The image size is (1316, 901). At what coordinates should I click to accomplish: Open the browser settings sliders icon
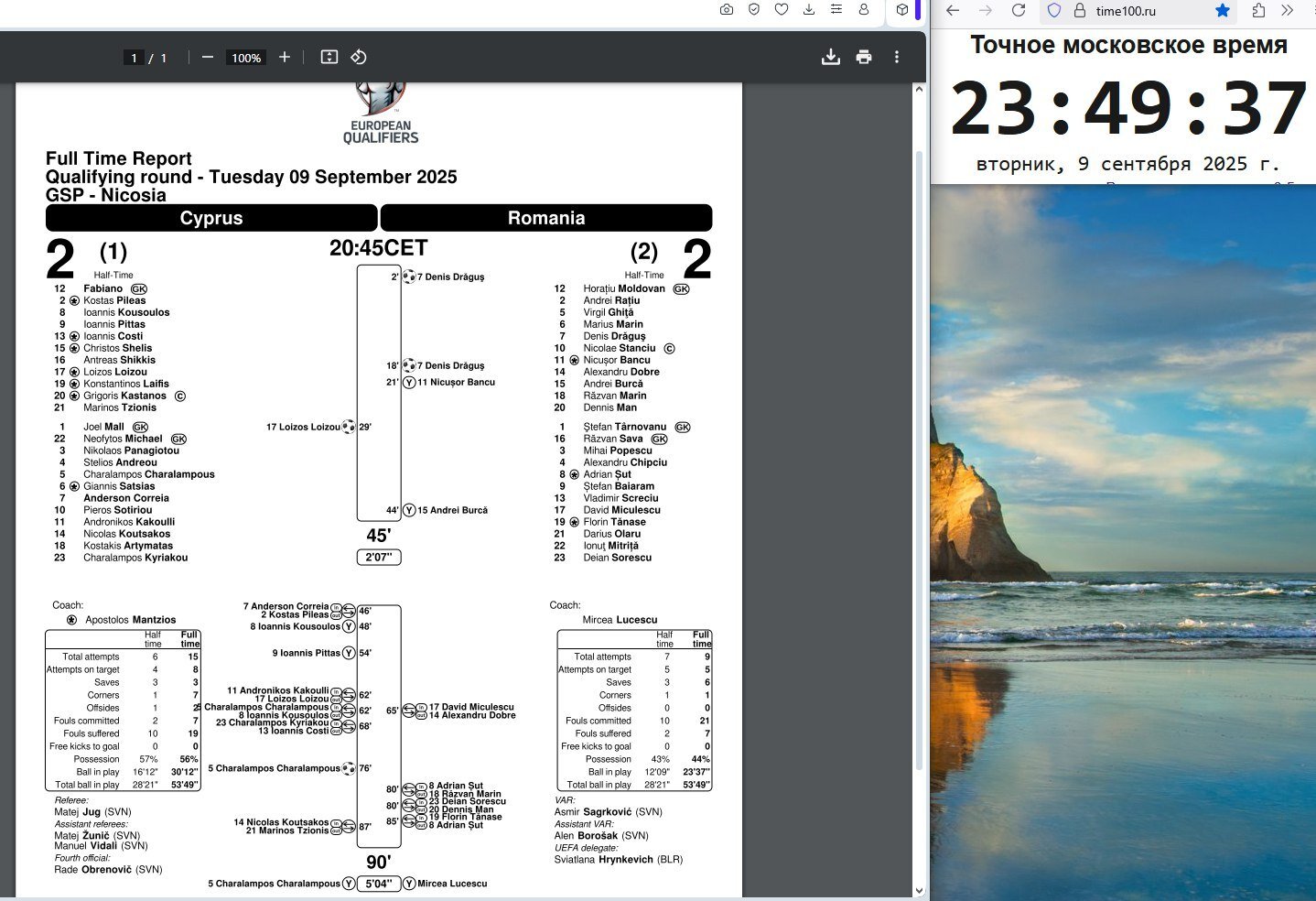(x=836, y=9)
